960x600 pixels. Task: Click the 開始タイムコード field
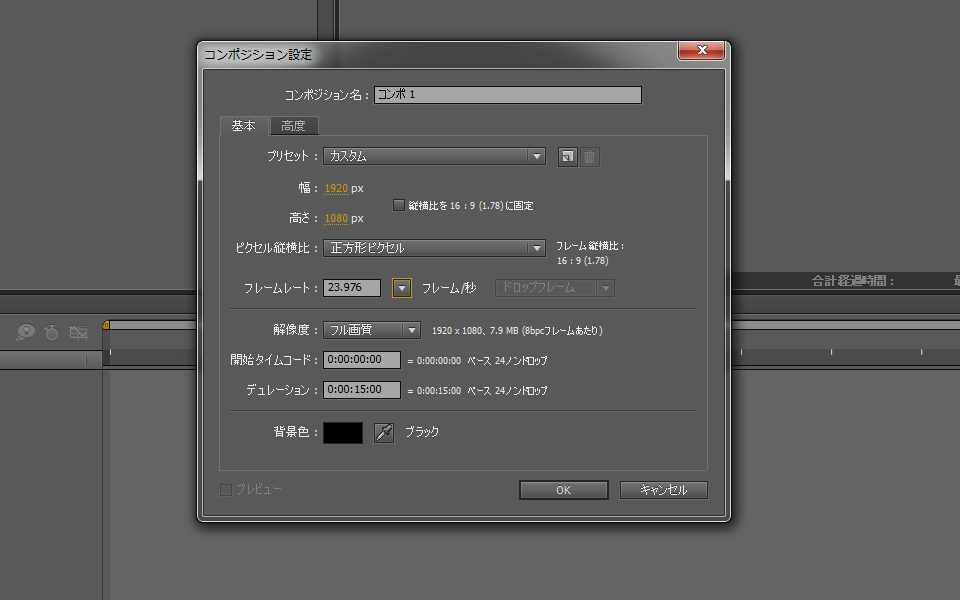tap(362, 360)
